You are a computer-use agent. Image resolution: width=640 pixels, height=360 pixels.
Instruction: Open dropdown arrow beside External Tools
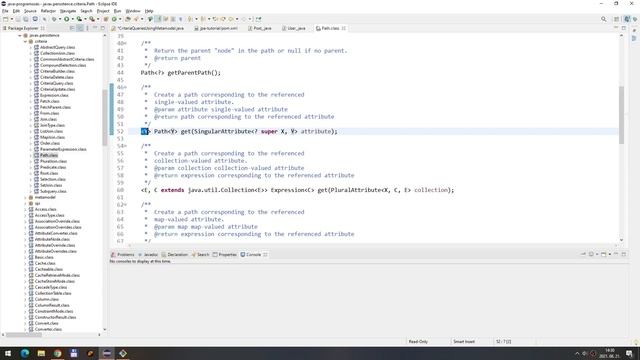click(98, 19)
